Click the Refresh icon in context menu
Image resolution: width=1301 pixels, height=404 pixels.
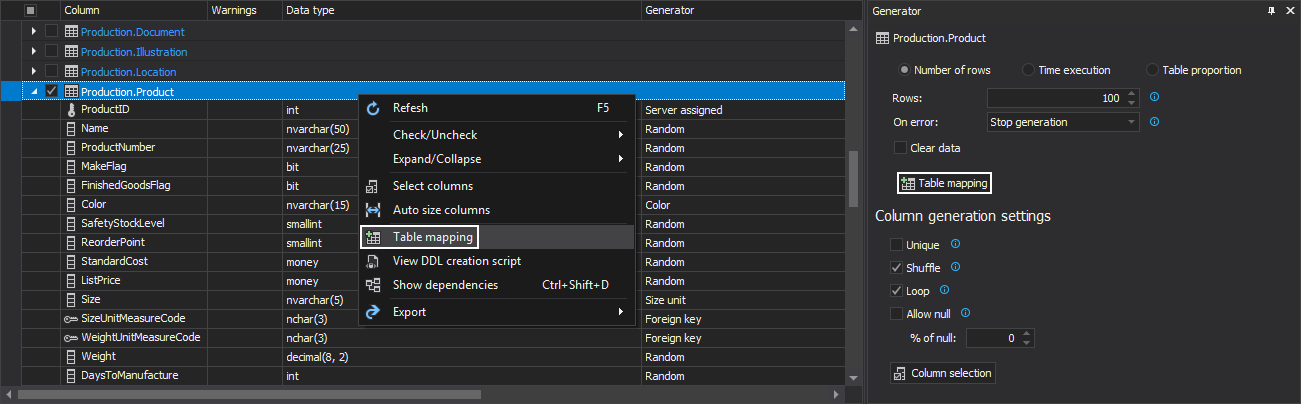point(373,108)
